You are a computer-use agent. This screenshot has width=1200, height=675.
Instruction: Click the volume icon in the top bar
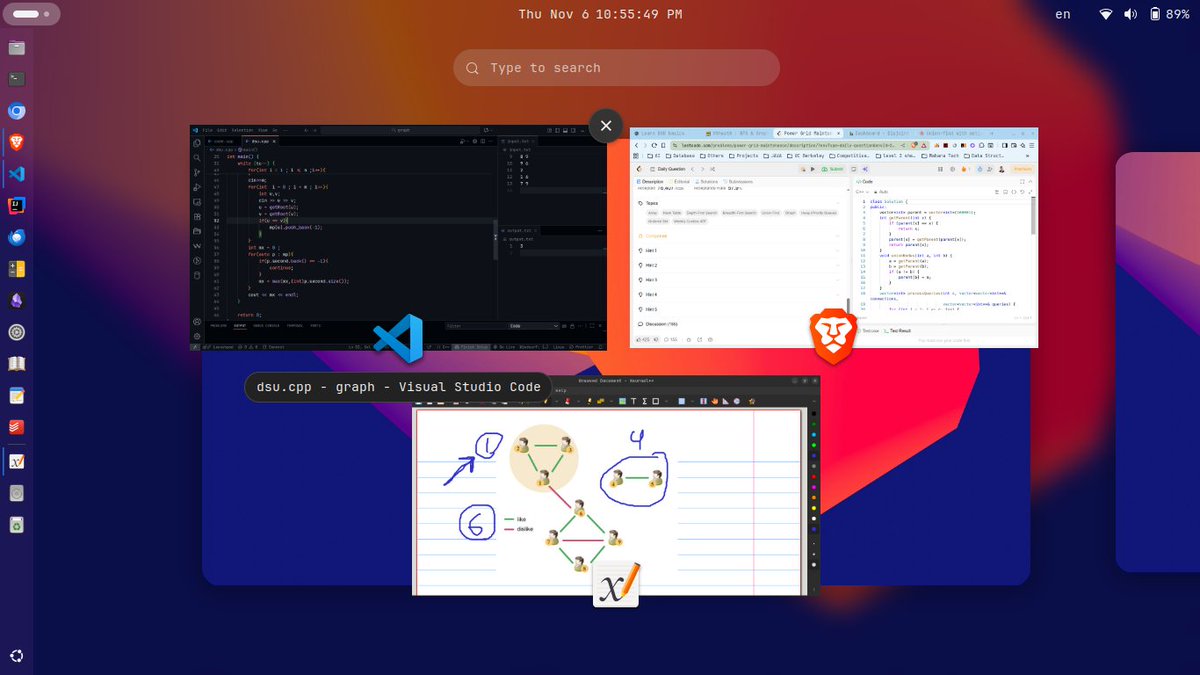pyautogui.click(x=1131, y=15)
